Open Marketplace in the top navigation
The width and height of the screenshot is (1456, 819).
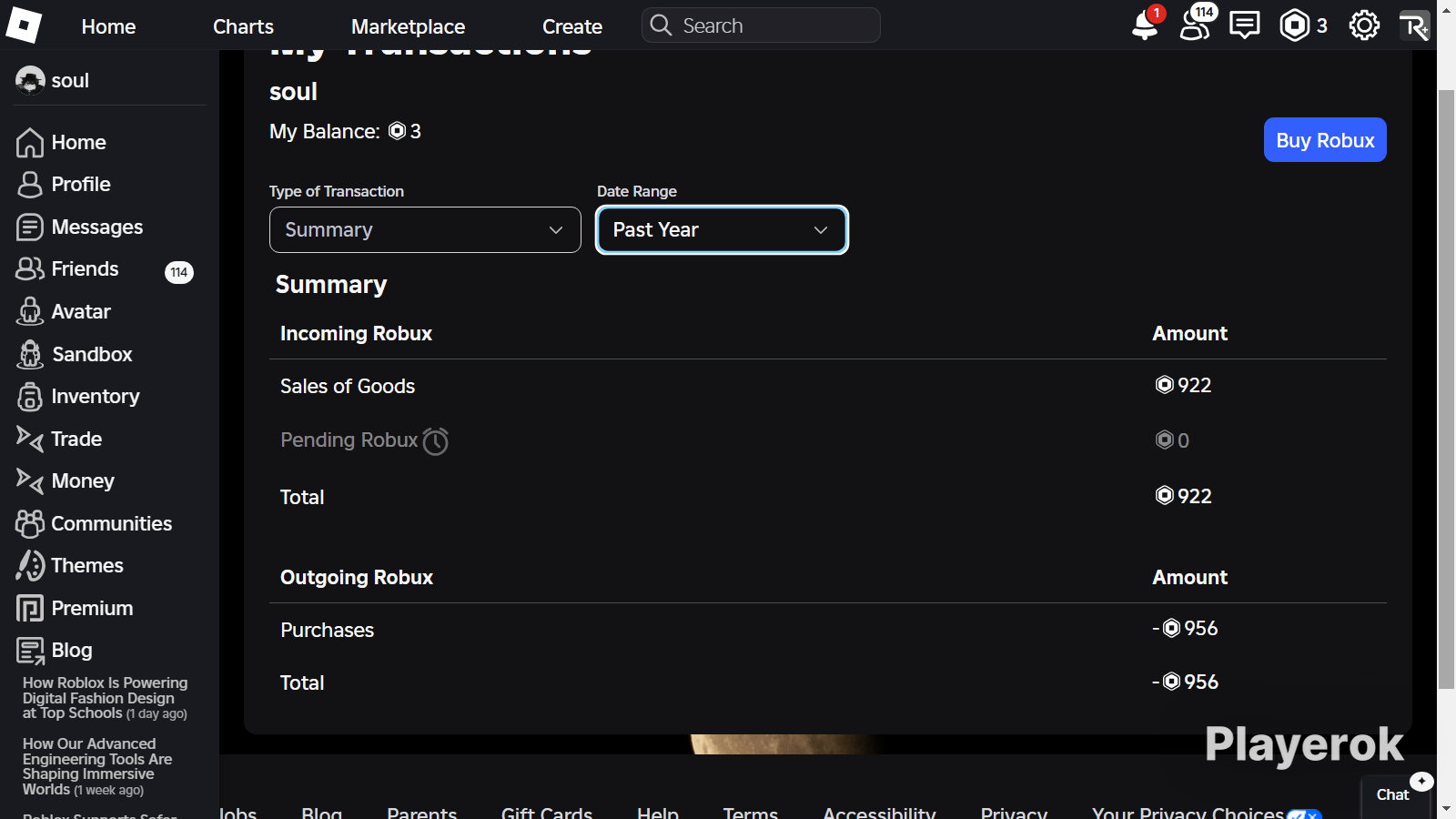[x=408, y=26]
